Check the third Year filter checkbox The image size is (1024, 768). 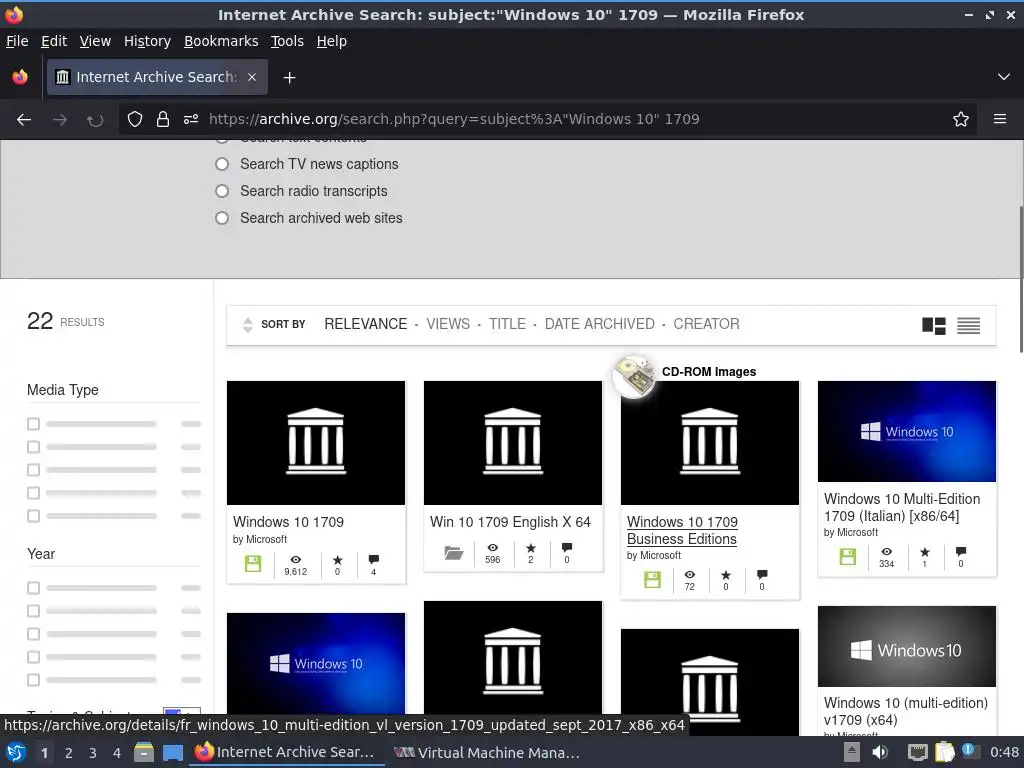pyautogui.click(x=33, y=634)
